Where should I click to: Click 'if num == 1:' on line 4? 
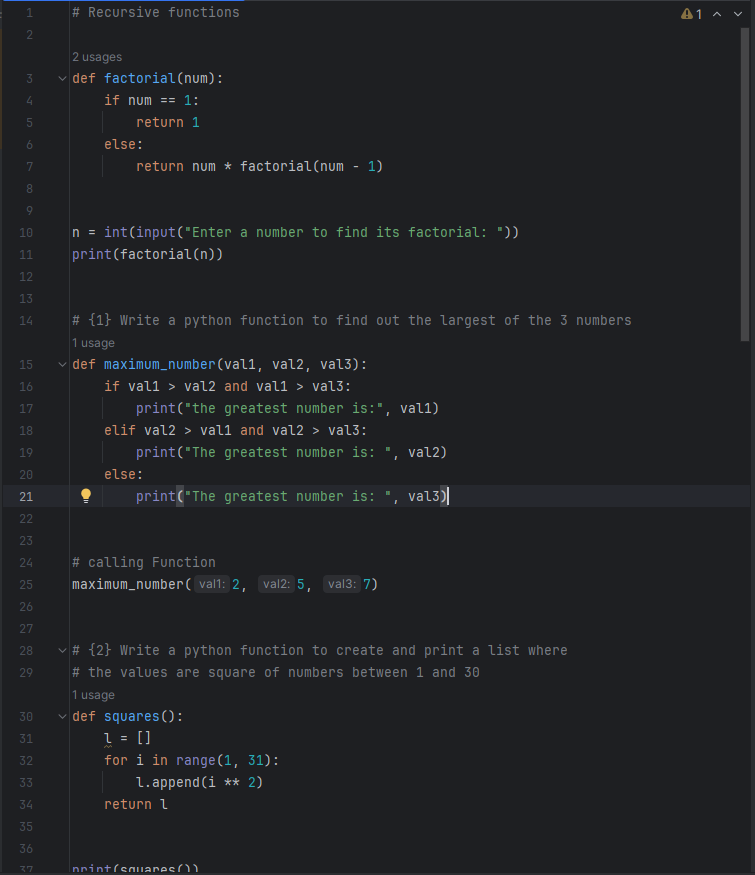coord(151,100)
